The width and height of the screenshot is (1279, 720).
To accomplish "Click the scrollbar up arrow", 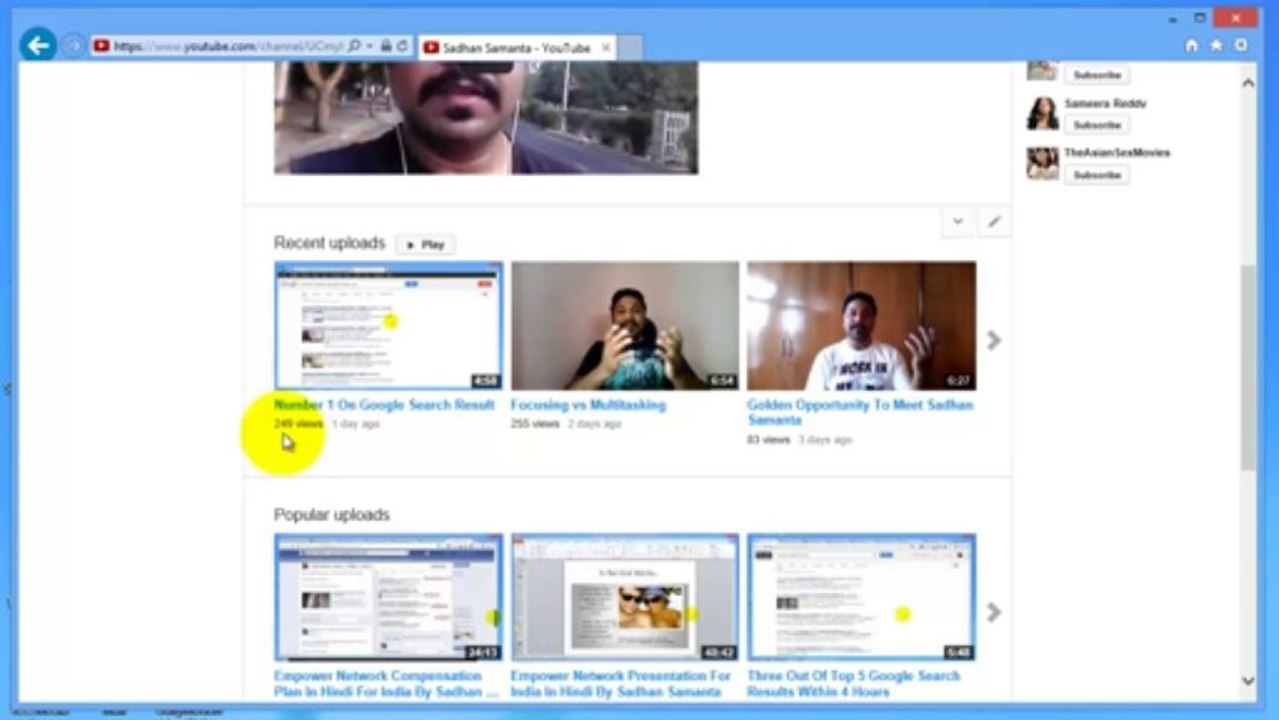I will pos(1248,84).
